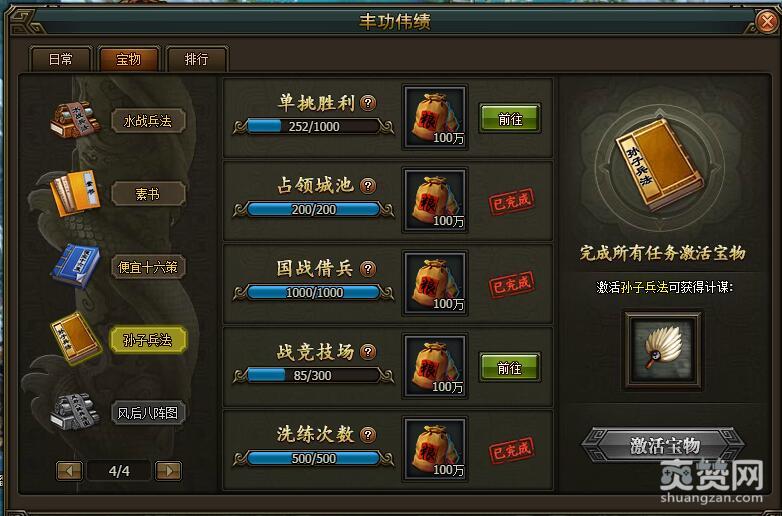Click the 85/300 arena progress bar
The image size is (782, 516).
(313, 375)
